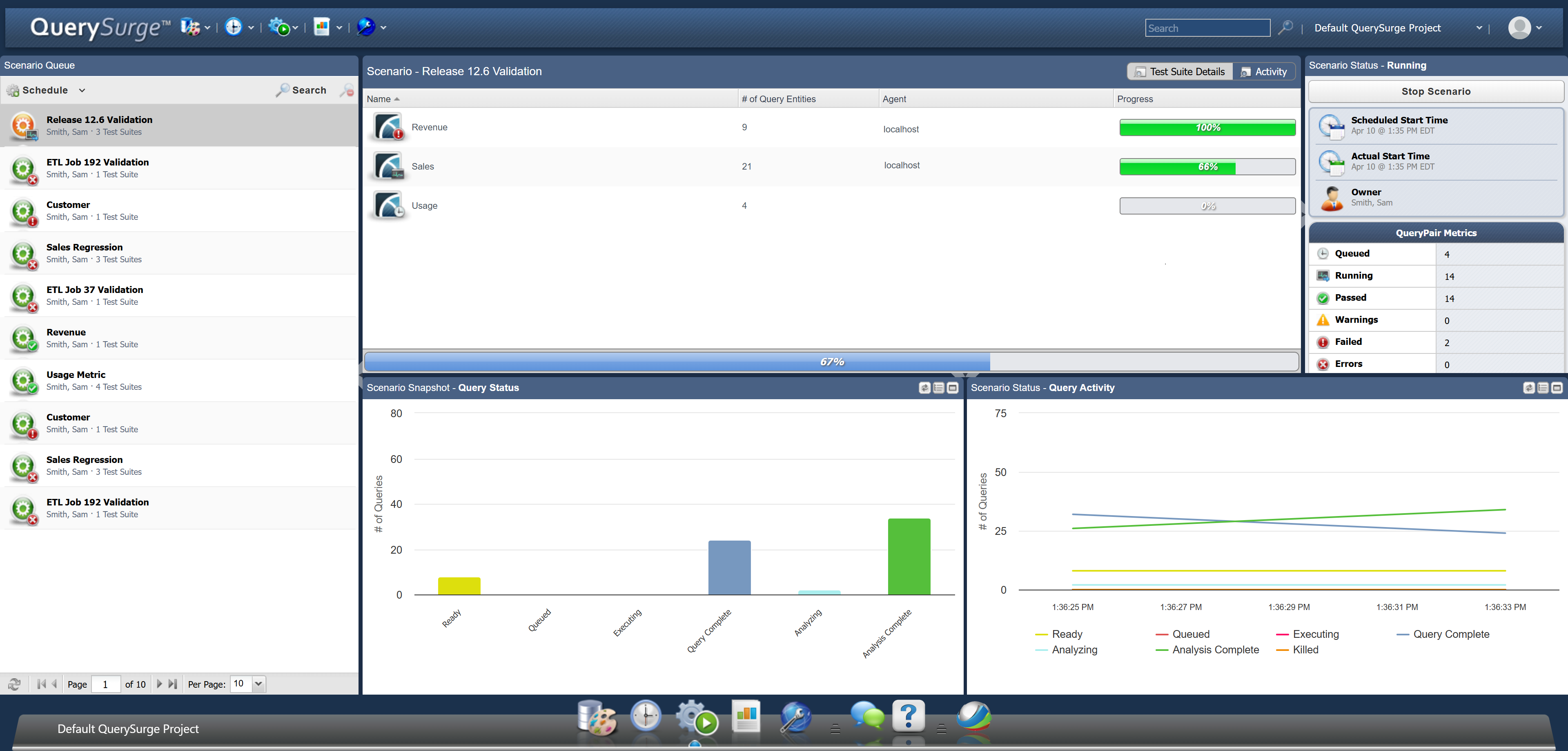Click the database palette icon in bottom dock
The height and width of the screenshot is (751, 1568).
(597, 717)
